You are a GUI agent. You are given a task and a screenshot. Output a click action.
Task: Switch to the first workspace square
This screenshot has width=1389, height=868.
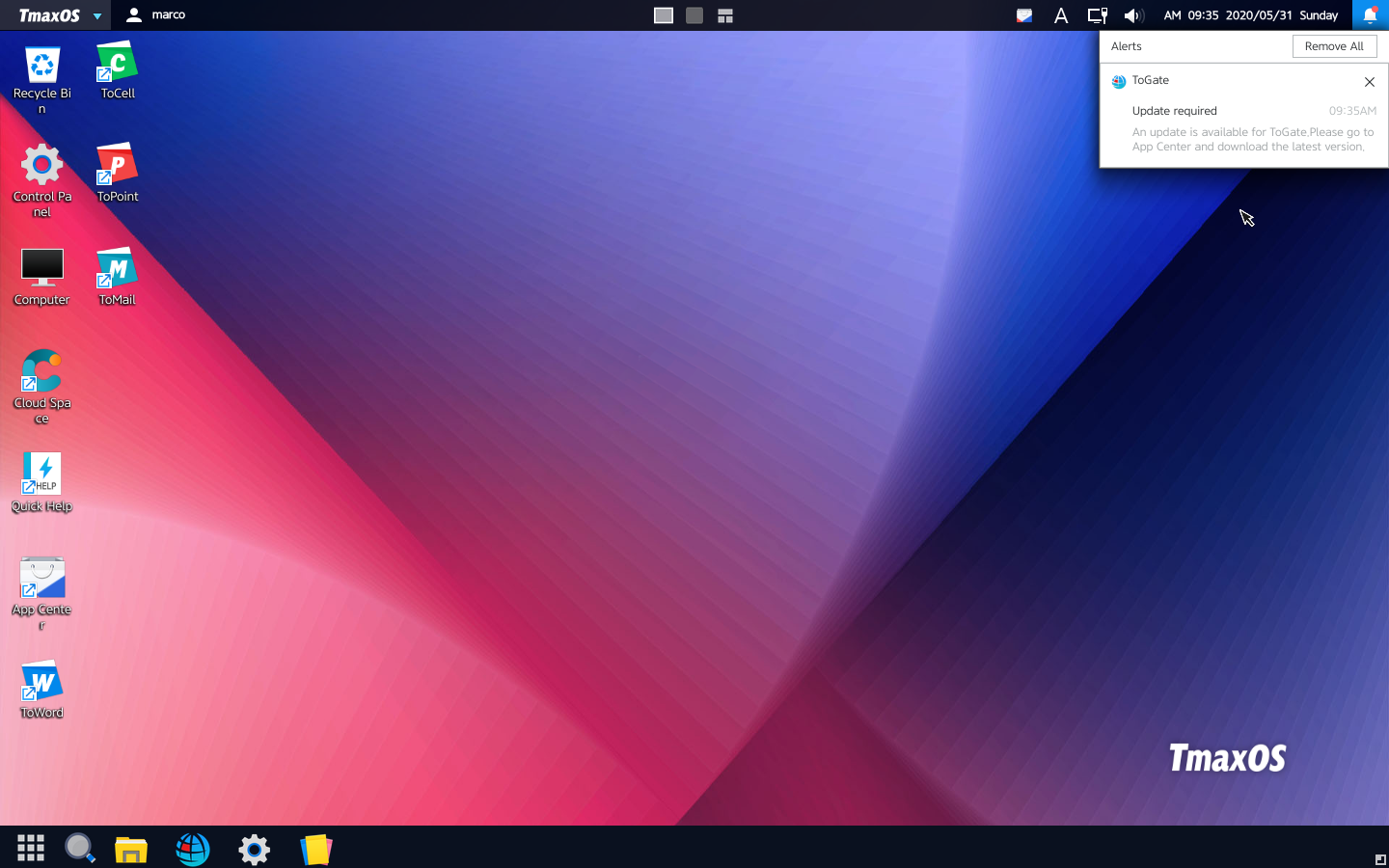664,15
